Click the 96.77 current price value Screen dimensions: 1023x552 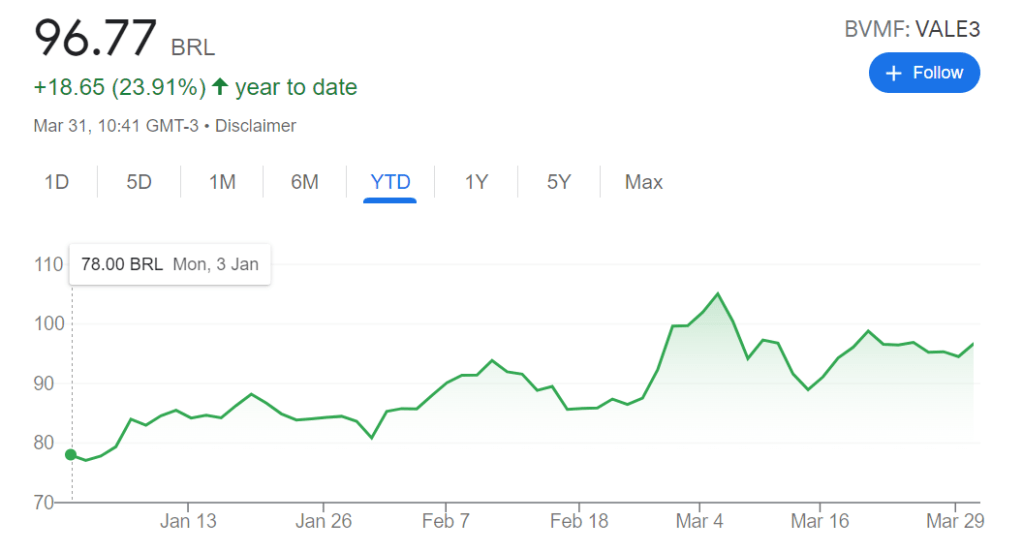[x=95, y=38]
